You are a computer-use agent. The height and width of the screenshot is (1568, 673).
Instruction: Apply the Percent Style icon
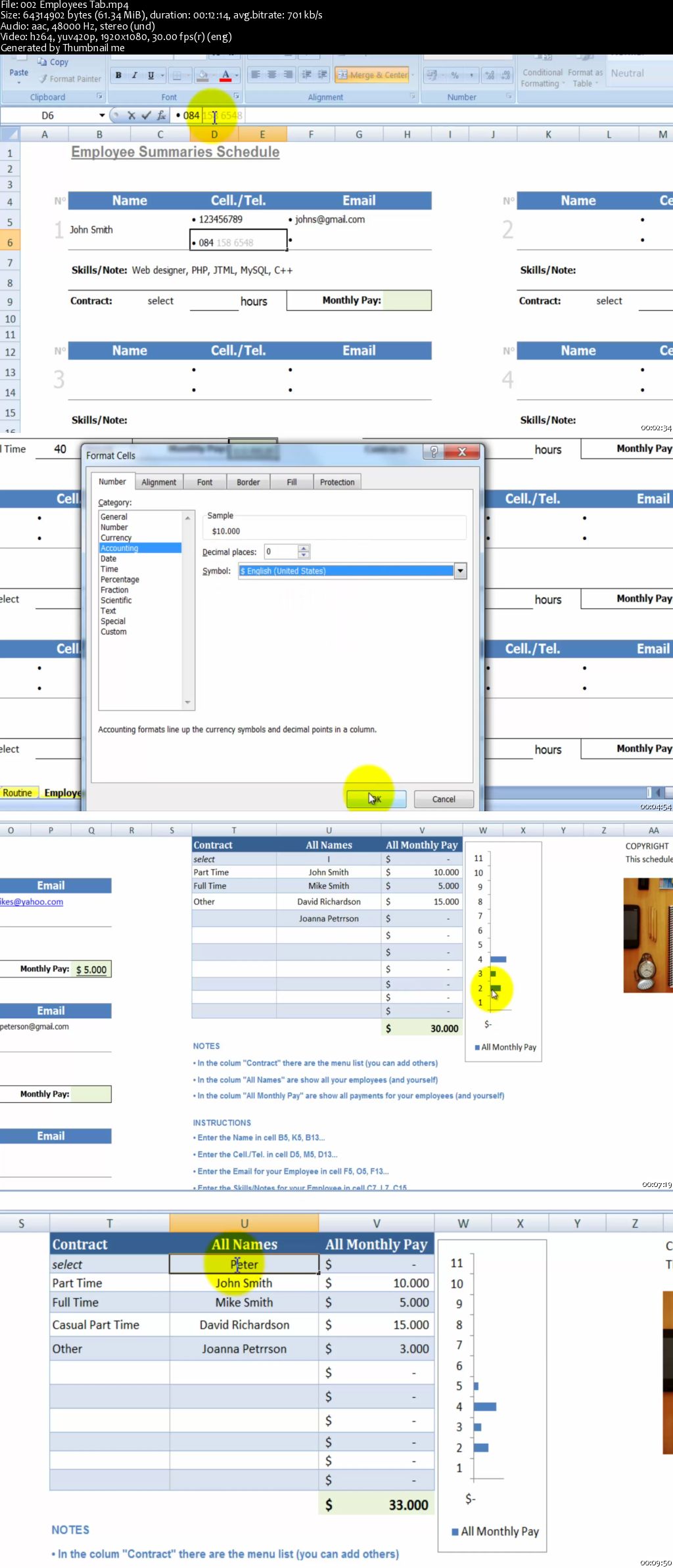455,75
